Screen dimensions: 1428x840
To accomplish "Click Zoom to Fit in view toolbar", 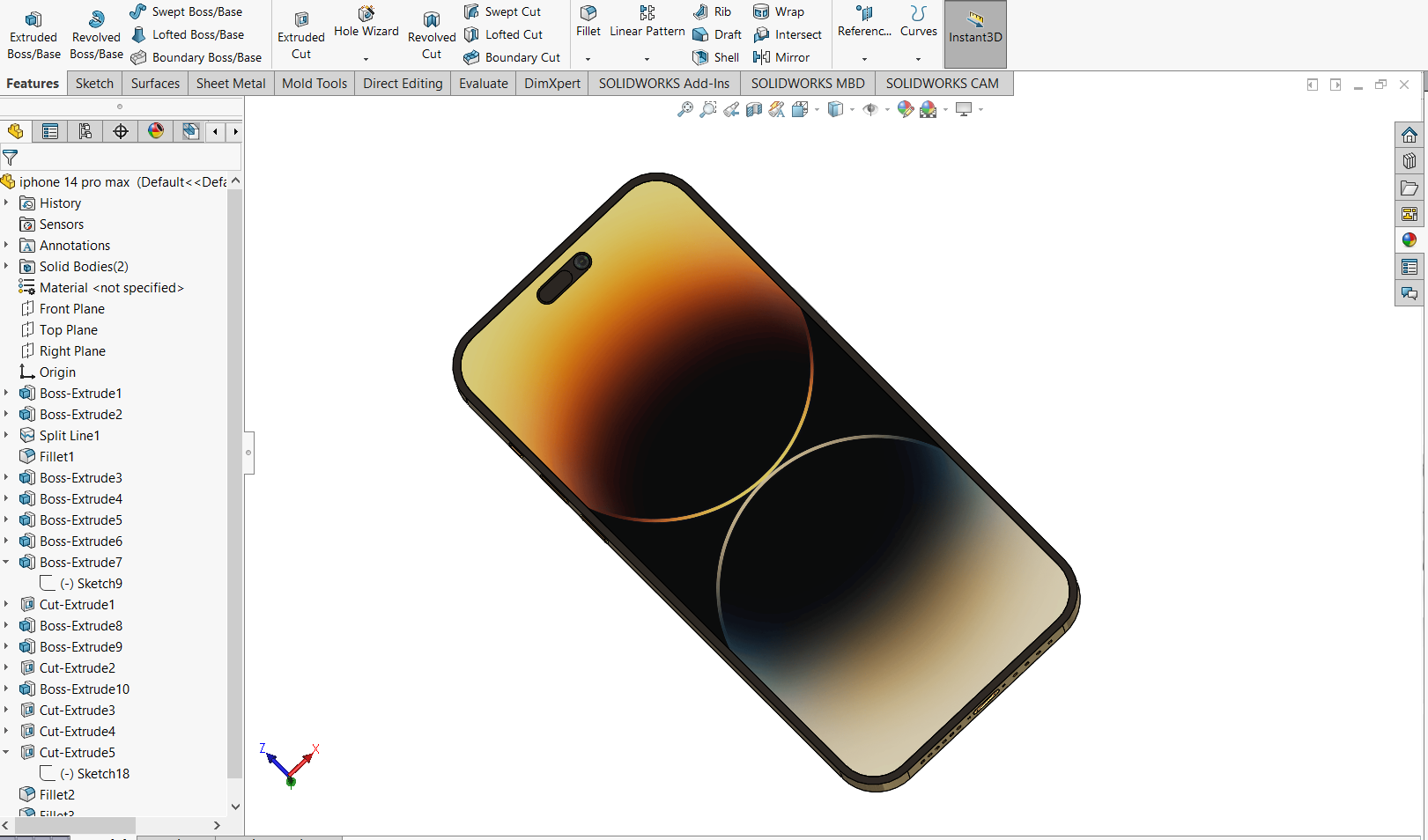I will pos(684,109).
